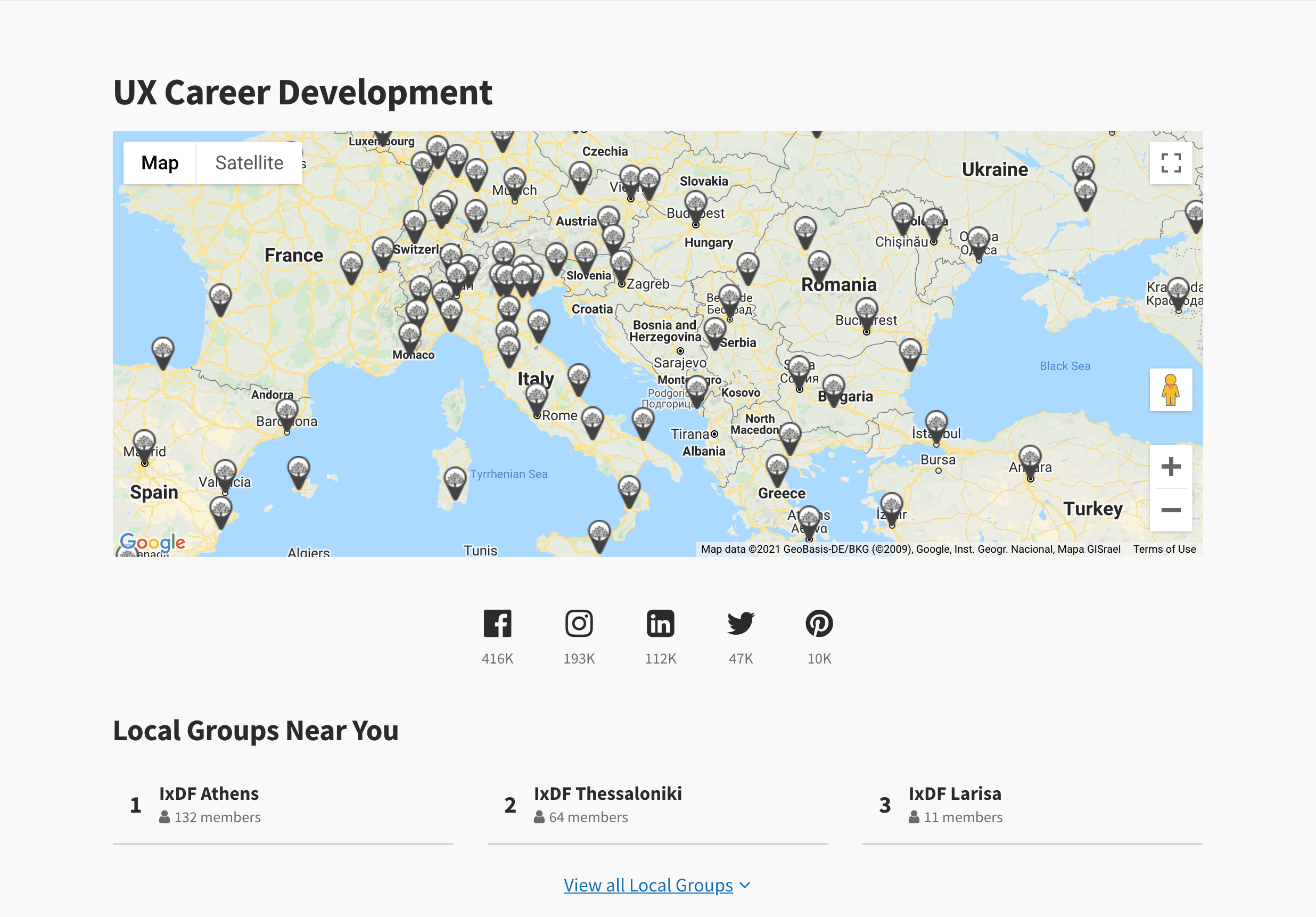Click the map pin on Istanbul
This screenshot has width=1316, height=917.
point(936,427)
